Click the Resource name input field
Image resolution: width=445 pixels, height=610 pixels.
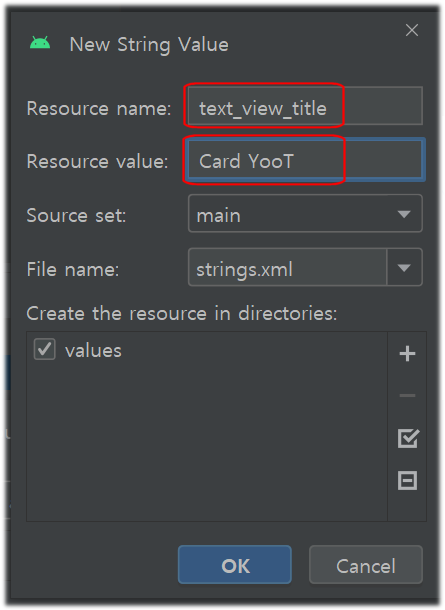click(305, 106)
